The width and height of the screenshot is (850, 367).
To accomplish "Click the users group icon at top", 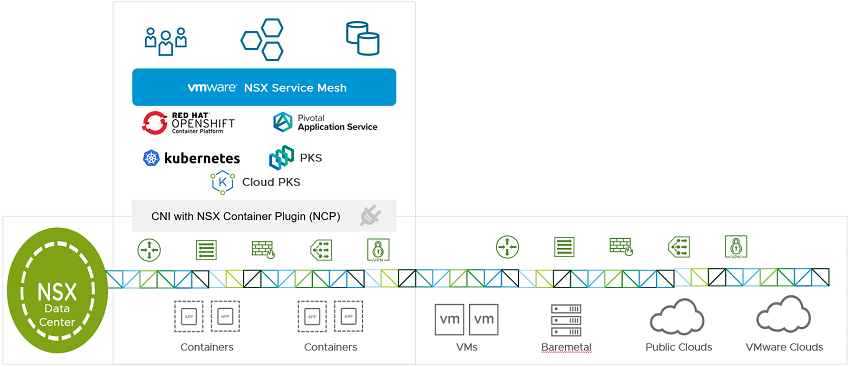I will pos(166,41).
